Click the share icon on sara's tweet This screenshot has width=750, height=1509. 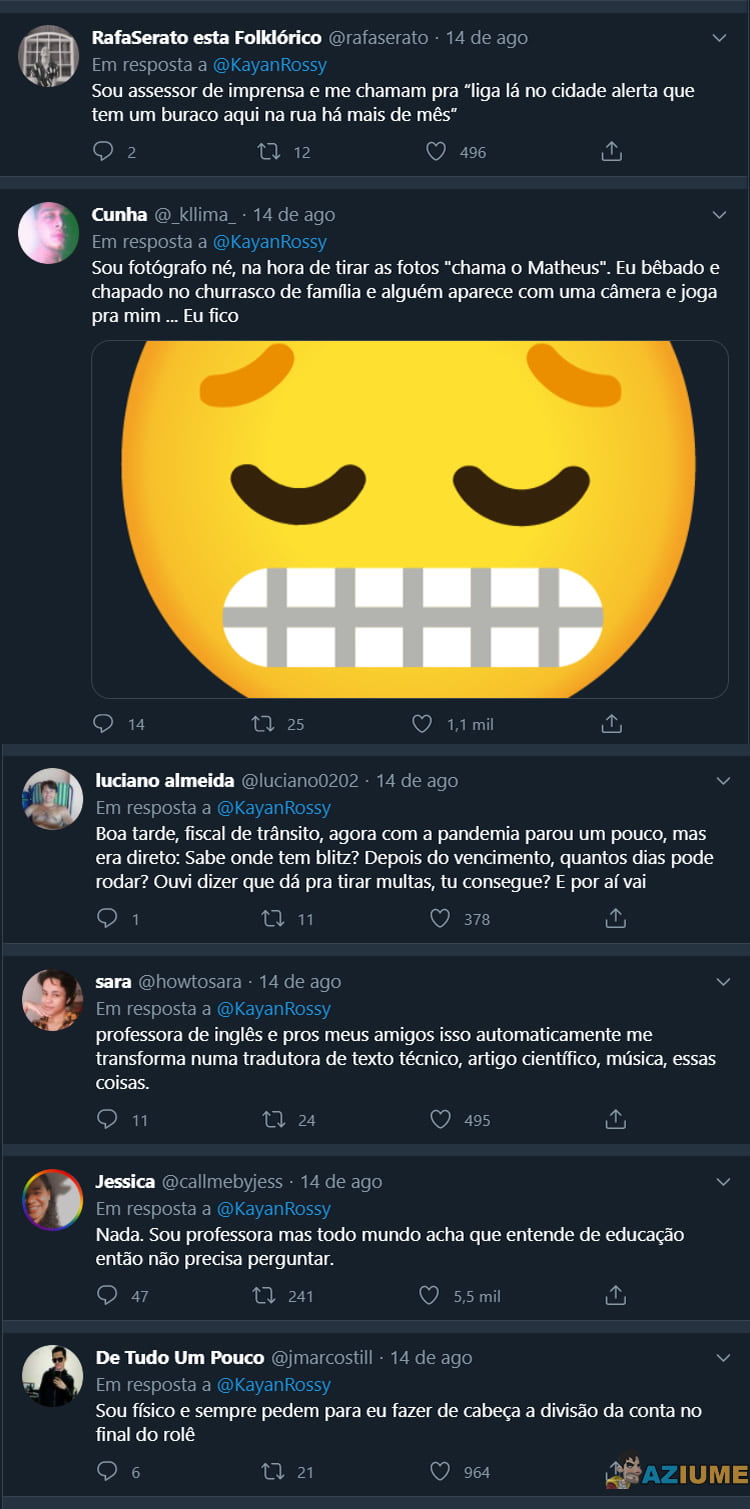(614, 1119)
